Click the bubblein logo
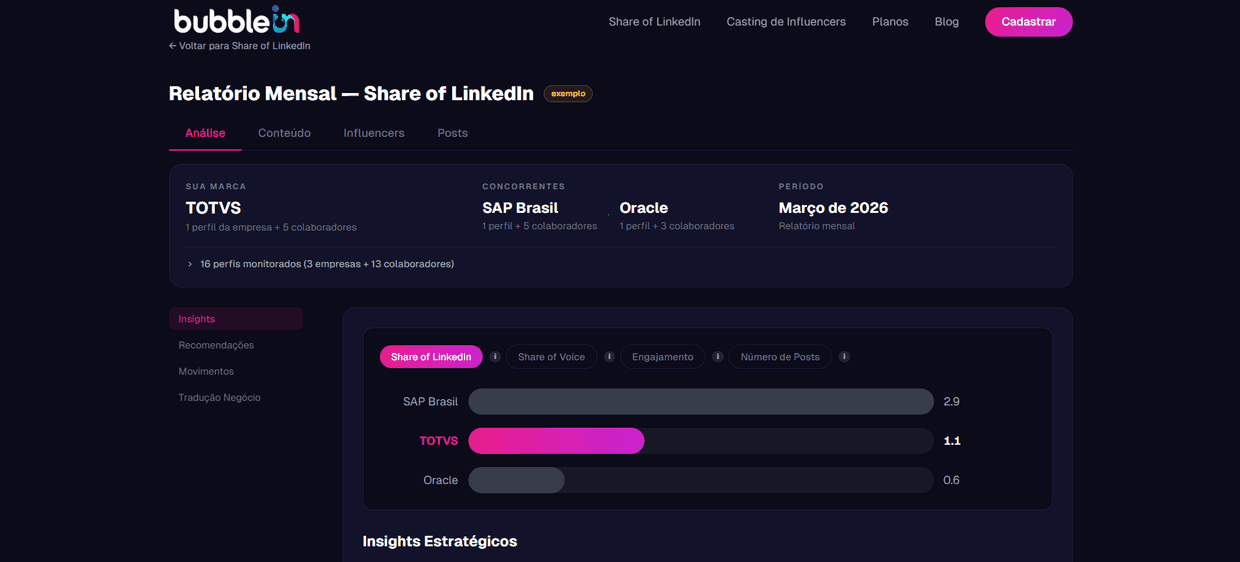 [x=236, y=20]
